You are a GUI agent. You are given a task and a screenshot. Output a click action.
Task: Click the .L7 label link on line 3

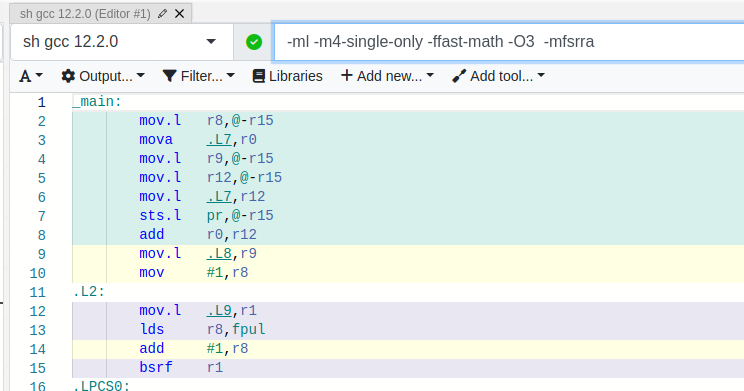pos(219,140)
